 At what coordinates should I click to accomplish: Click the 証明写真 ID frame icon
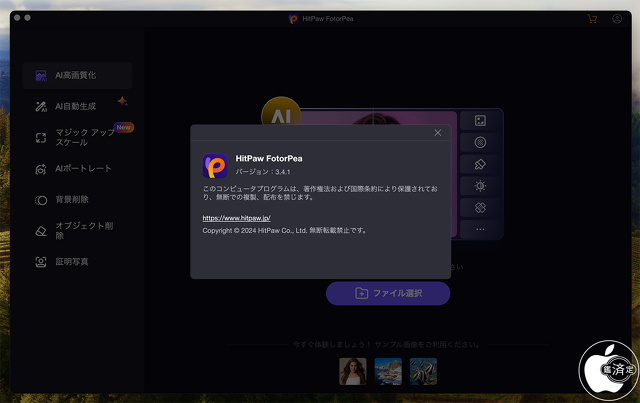tap(41, 262)
